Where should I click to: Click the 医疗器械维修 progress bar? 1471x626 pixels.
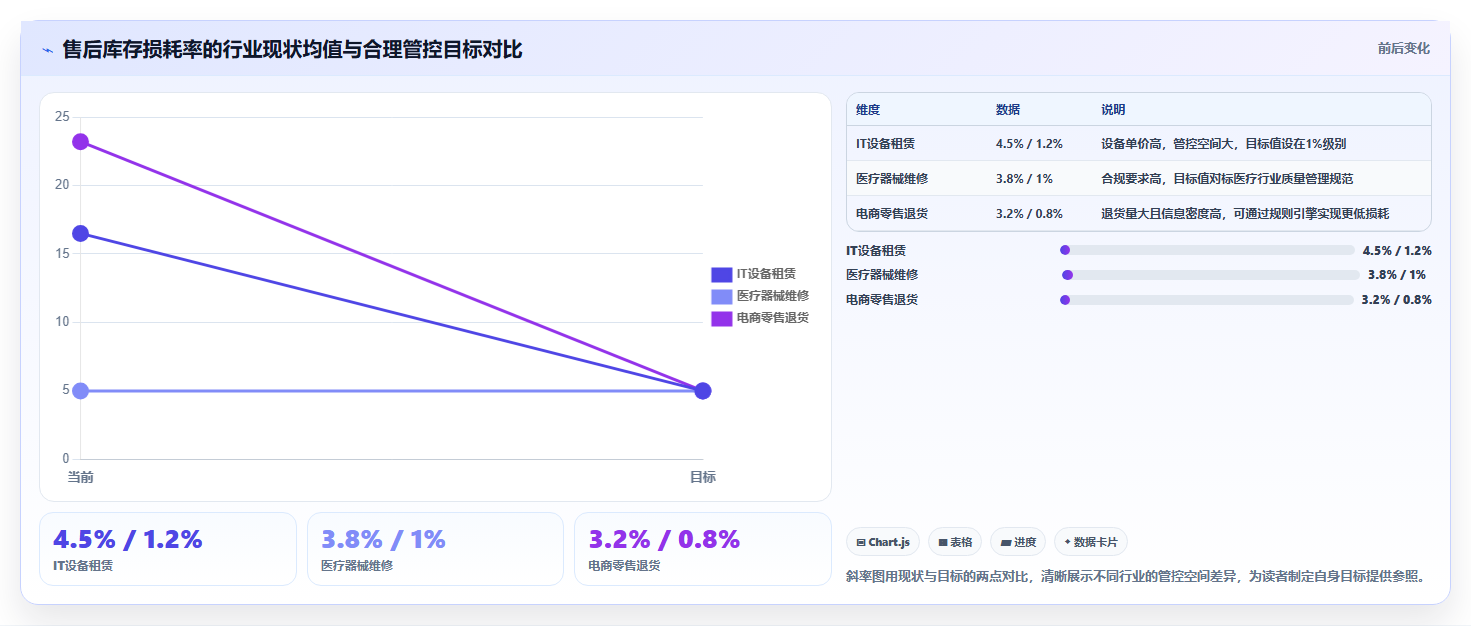click(1211, 275)
